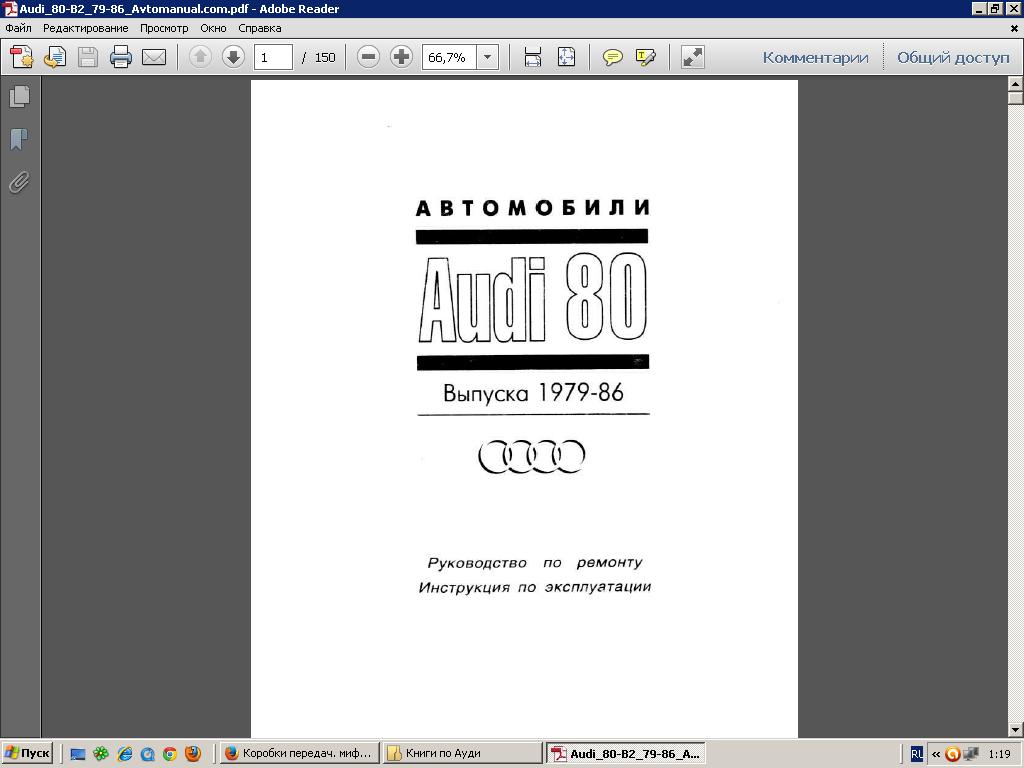Click the Zoom out minus button
The height and width of the screenshot is (768, 1024).
(368, 57)
